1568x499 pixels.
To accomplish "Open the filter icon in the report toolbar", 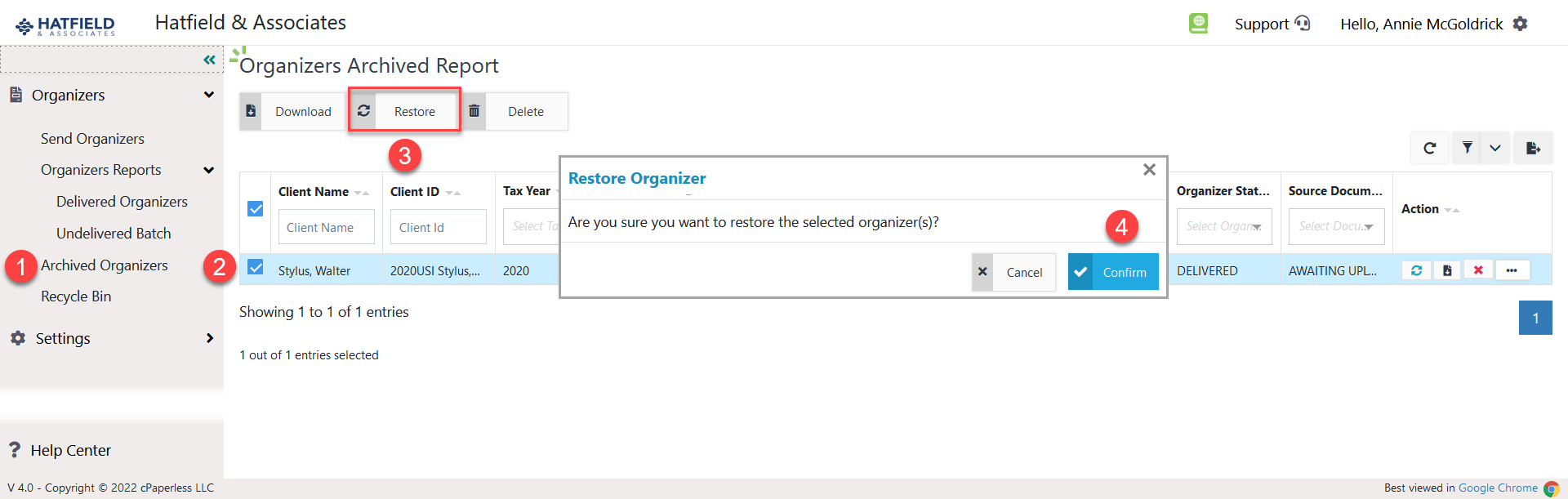I will tap(1467, 148).
